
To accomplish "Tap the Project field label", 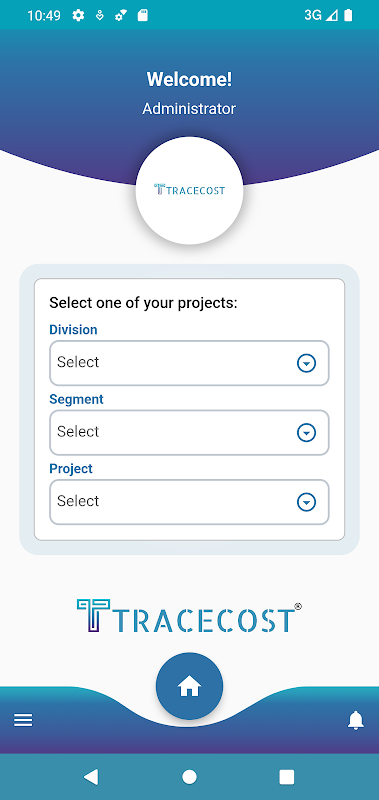I will [71, 468].
